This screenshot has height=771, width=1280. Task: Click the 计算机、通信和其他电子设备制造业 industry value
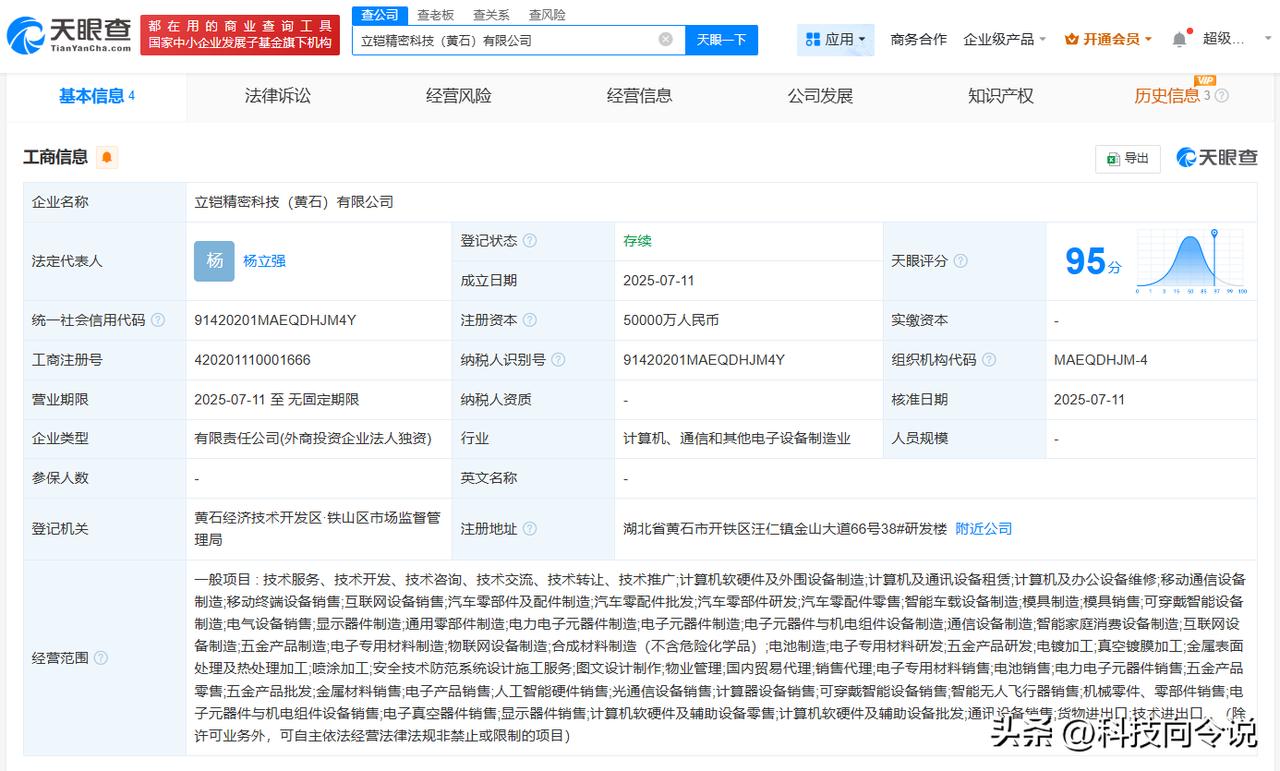point(736,438)
